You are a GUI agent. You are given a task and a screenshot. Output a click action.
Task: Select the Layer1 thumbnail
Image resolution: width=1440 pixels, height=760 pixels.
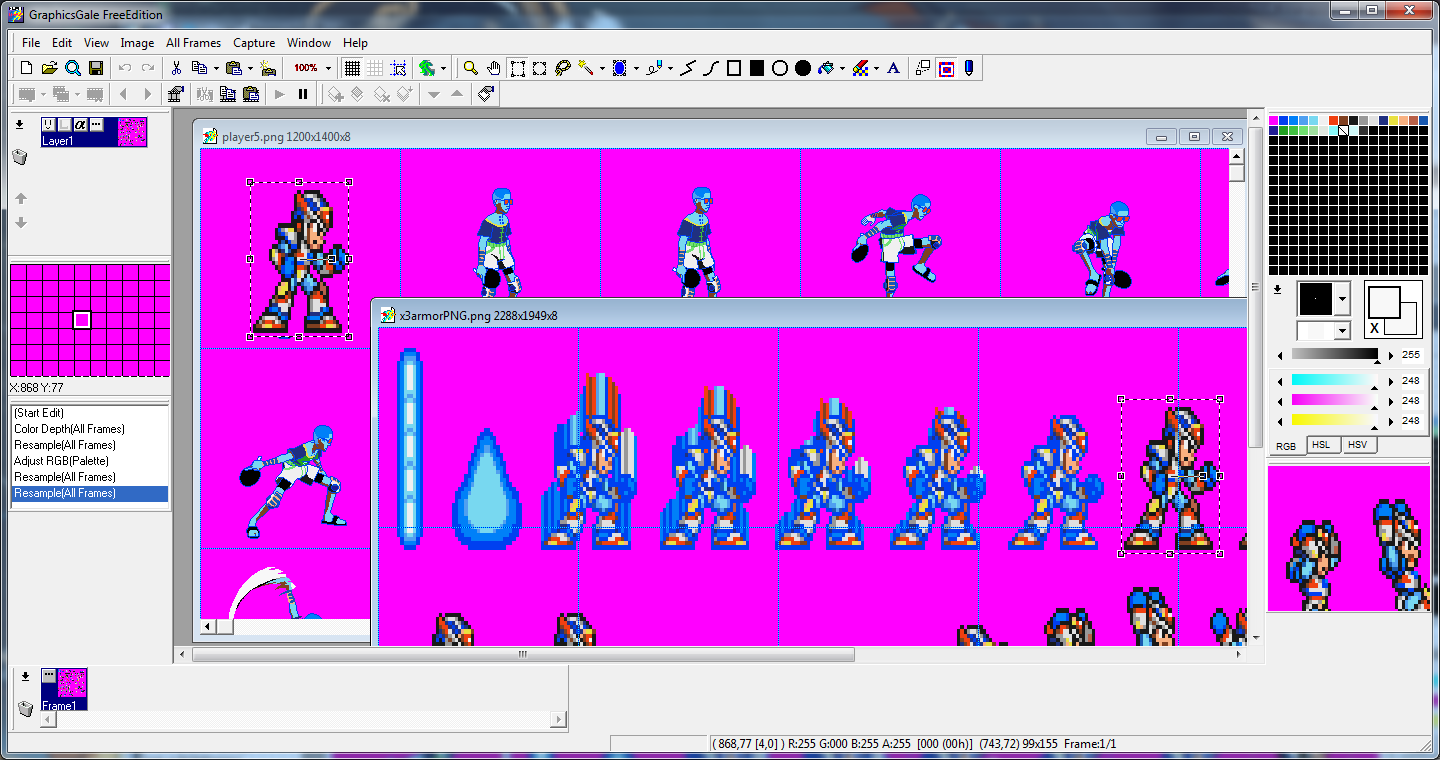tap(94, 132)
